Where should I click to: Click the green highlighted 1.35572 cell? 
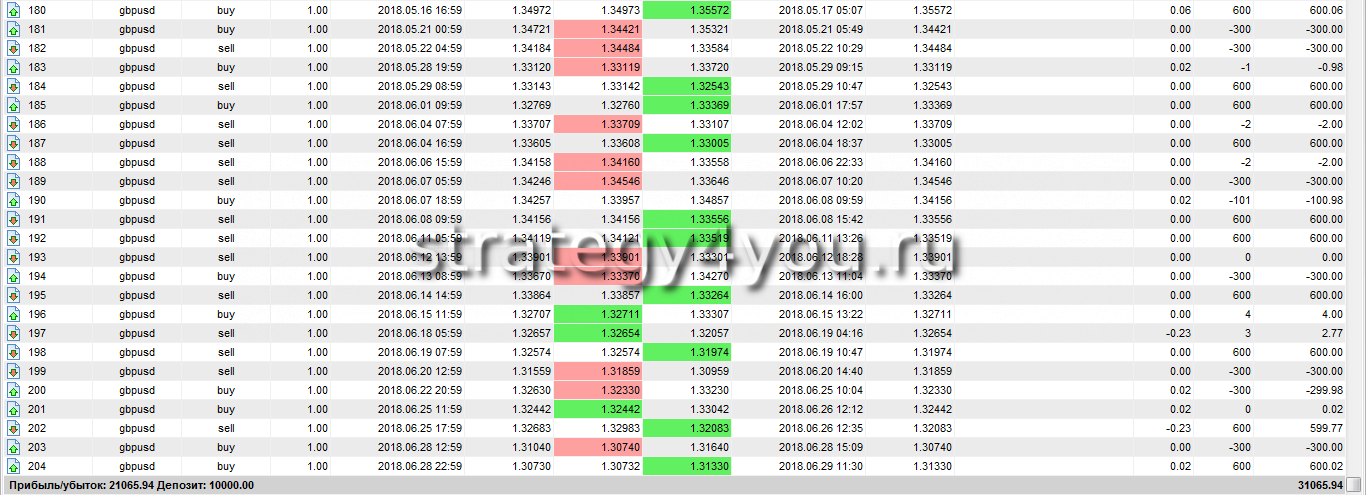(x=687, y=10)
